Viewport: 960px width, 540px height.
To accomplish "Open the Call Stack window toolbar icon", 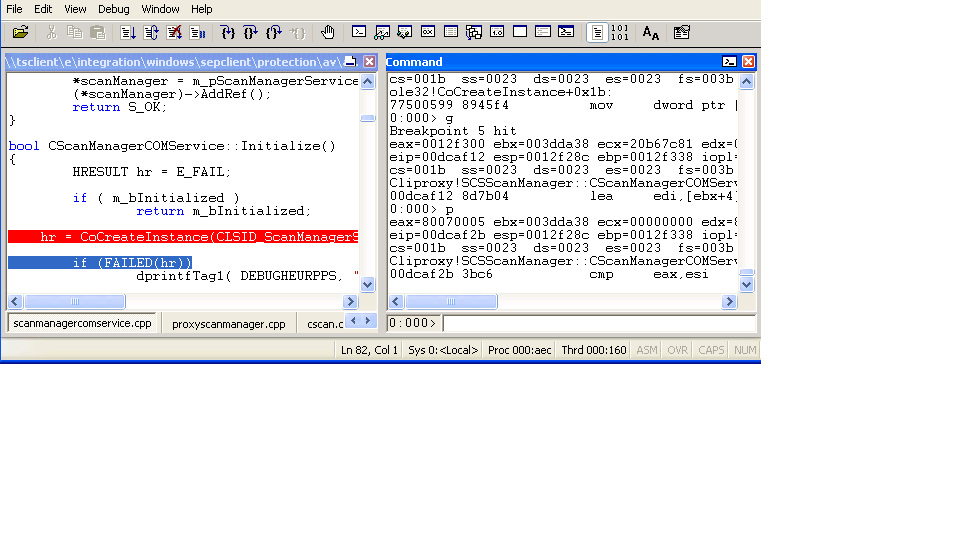I will tap(474, 32).
